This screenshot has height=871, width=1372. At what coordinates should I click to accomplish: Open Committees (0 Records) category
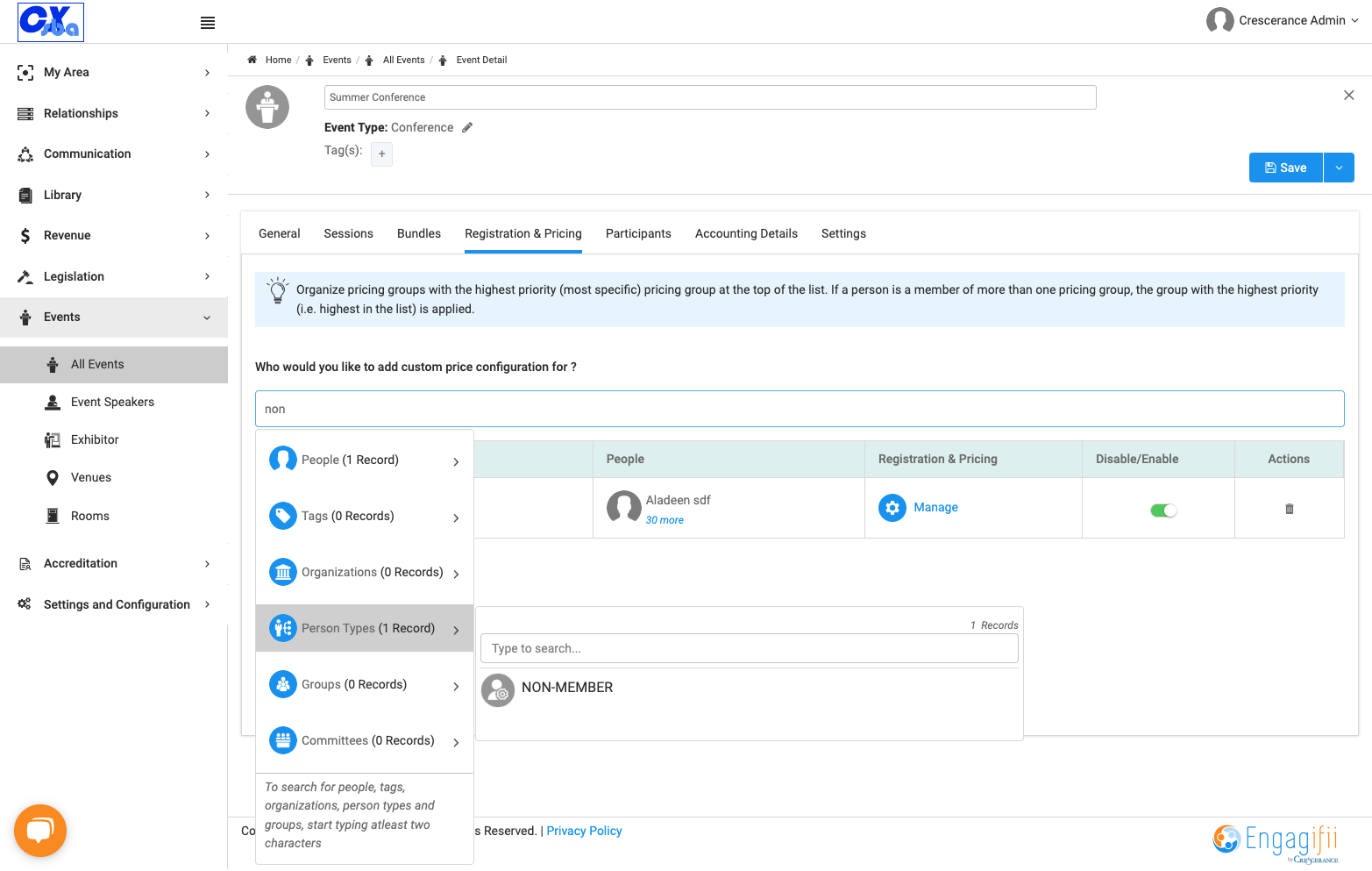pos(365,741)
